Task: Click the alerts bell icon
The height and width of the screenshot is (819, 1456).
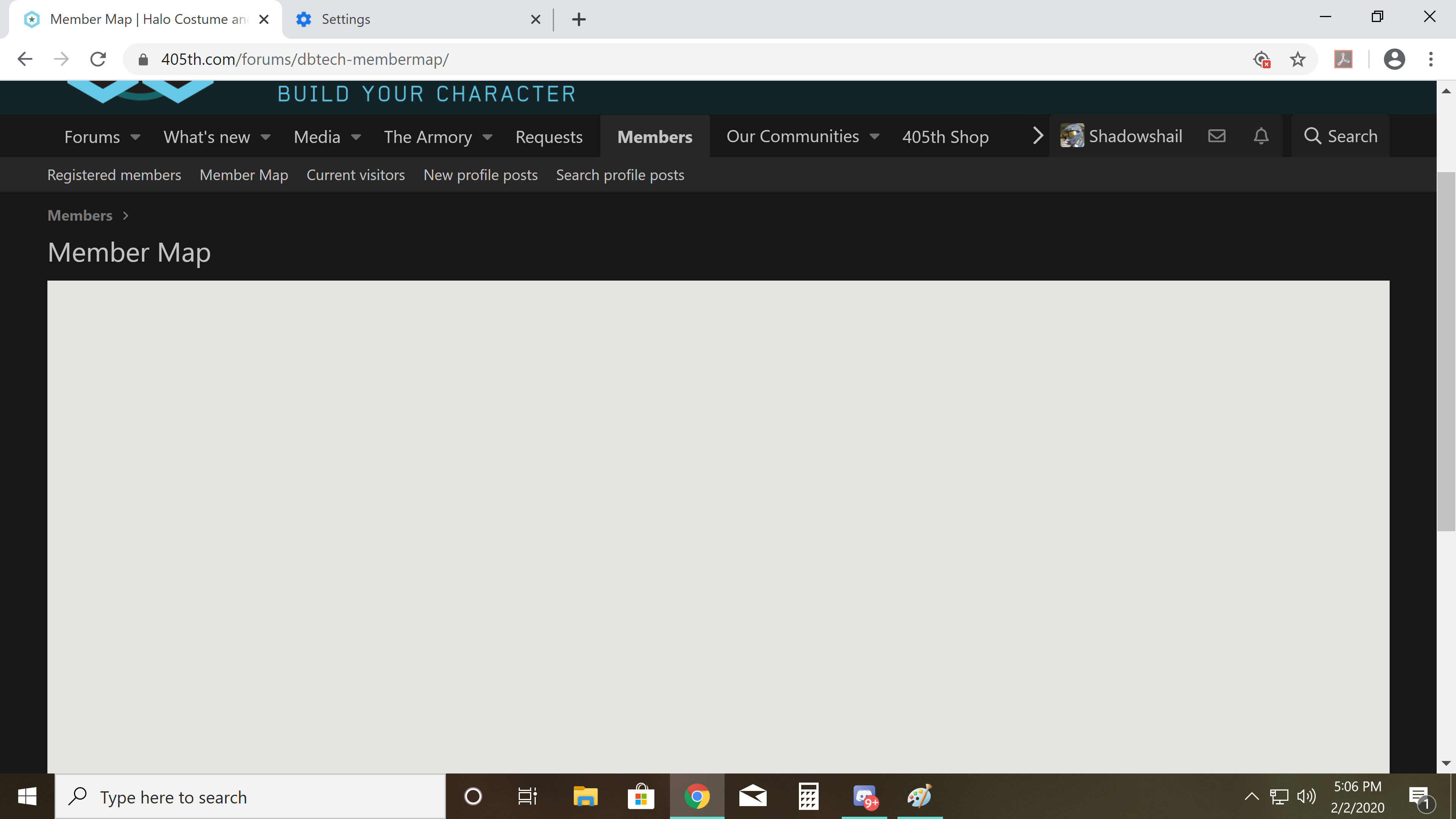Action: click(x=1261, y=136)
